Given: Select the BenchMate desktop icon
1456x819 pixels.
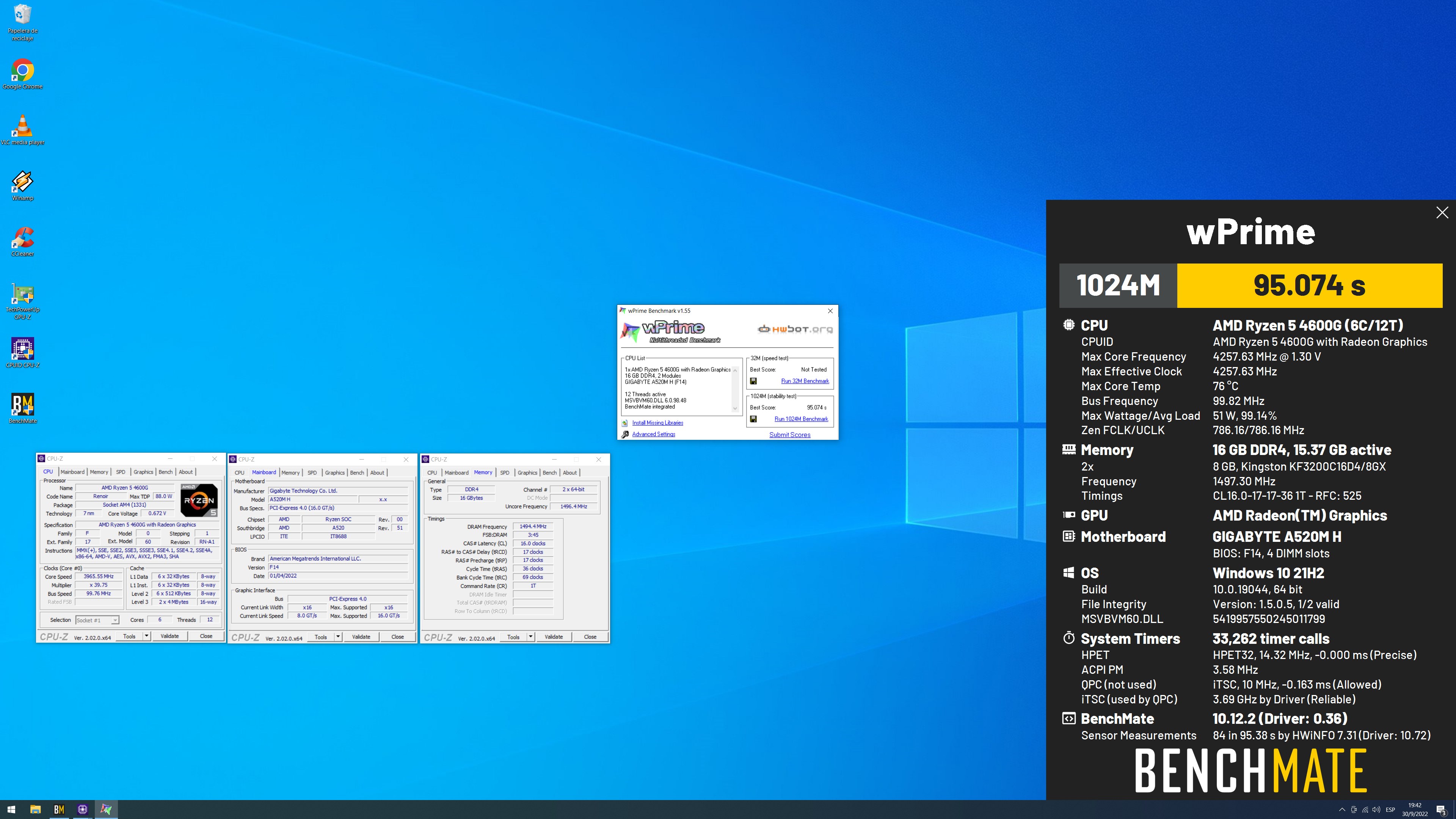Looking at the screenshot, I should tap(23, 408).
